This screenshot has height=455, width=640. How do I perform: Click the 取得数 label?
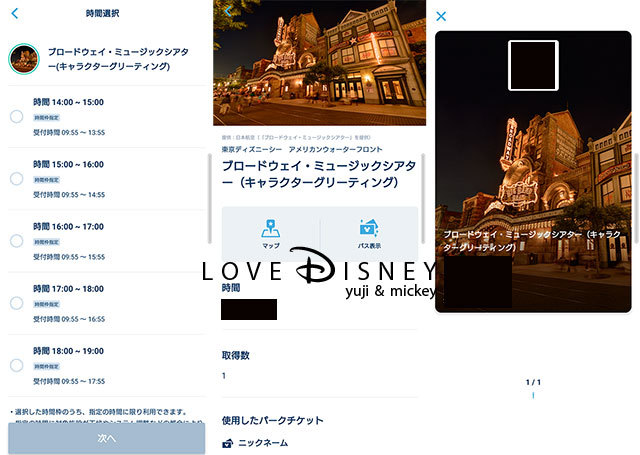coord(236,355)
